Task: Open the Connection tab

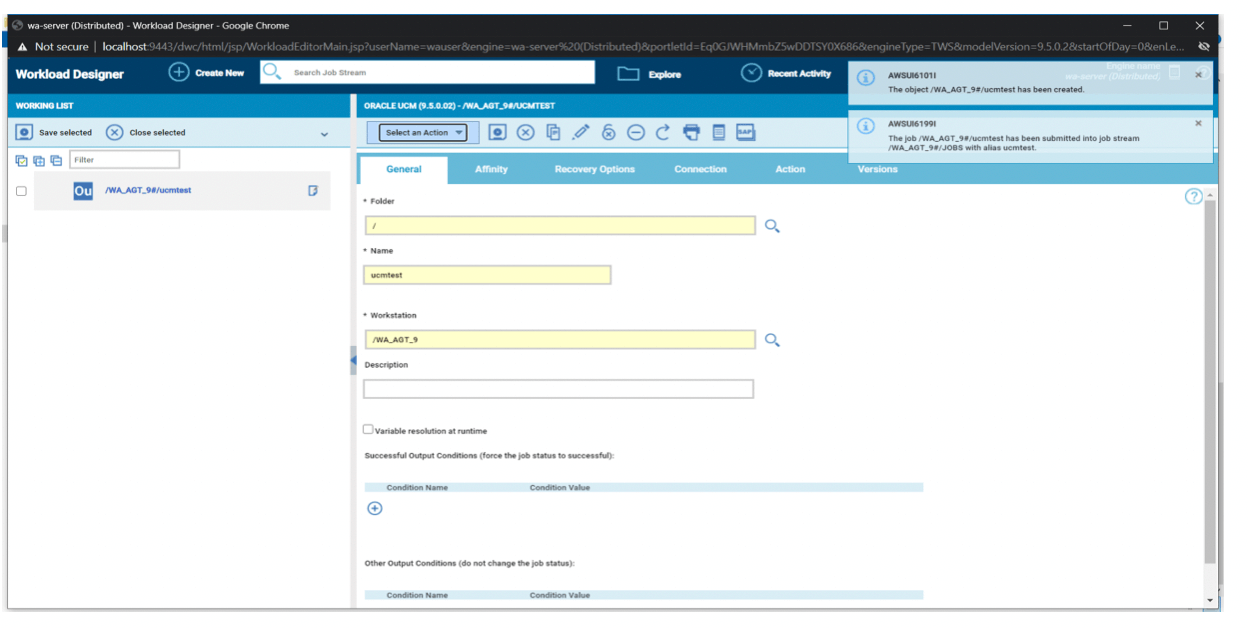Action: [x=700, y=169]
